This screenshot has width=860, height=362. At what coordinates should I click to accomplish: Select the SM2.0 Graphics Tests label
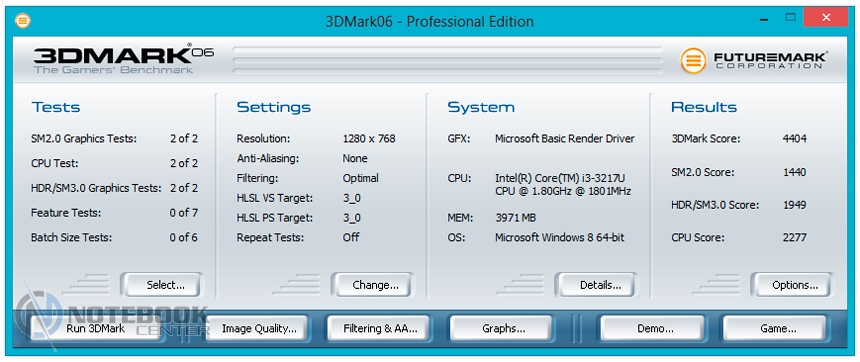coord(84,139)
